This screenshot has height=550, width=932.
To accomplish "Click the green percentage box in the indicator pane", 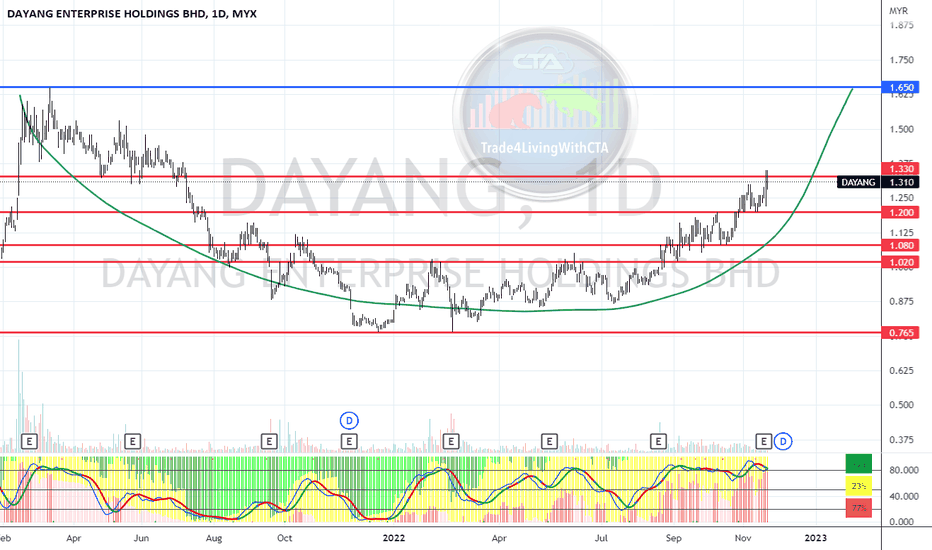I will 859,464.
